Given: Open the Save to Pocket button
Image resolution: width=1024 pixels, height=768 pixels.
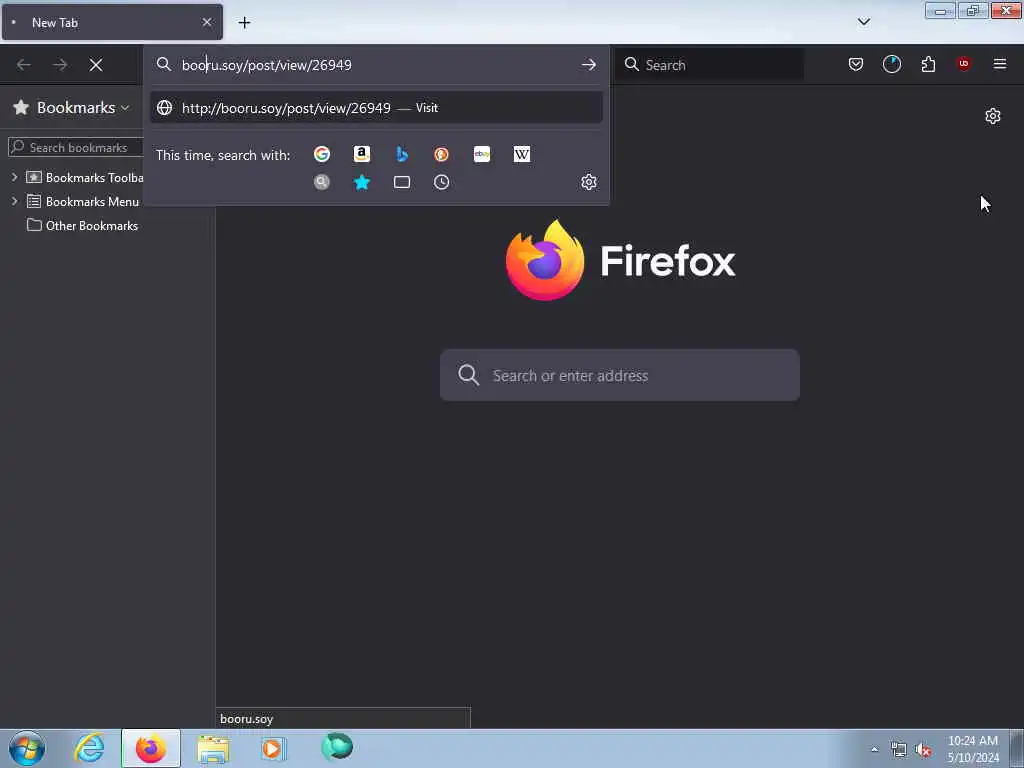Looking at the screenshot, I should click(x=856, y=64).
